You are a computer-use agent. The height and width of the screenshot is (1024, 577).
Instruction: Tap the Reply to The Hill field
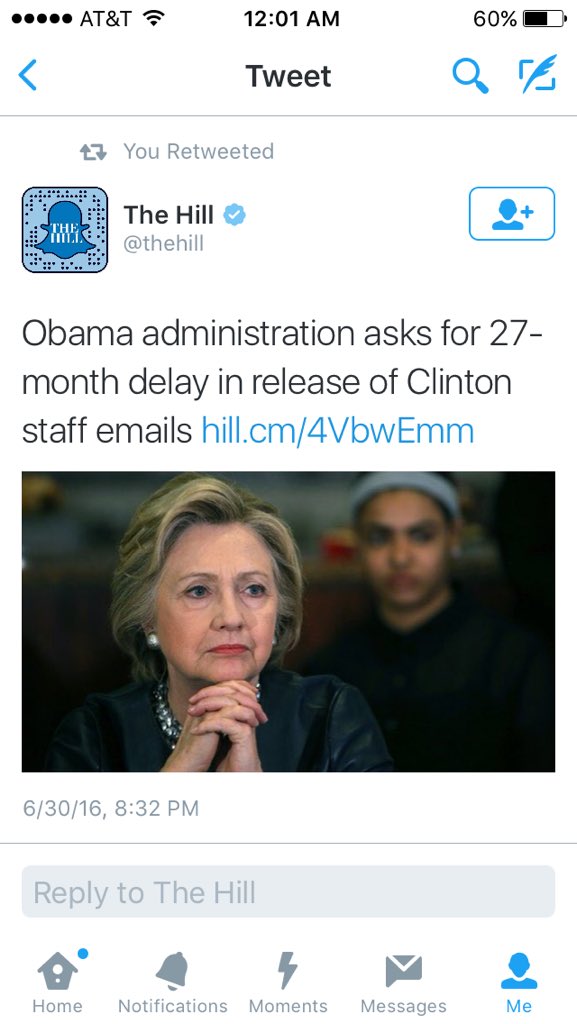coord(288,891)
